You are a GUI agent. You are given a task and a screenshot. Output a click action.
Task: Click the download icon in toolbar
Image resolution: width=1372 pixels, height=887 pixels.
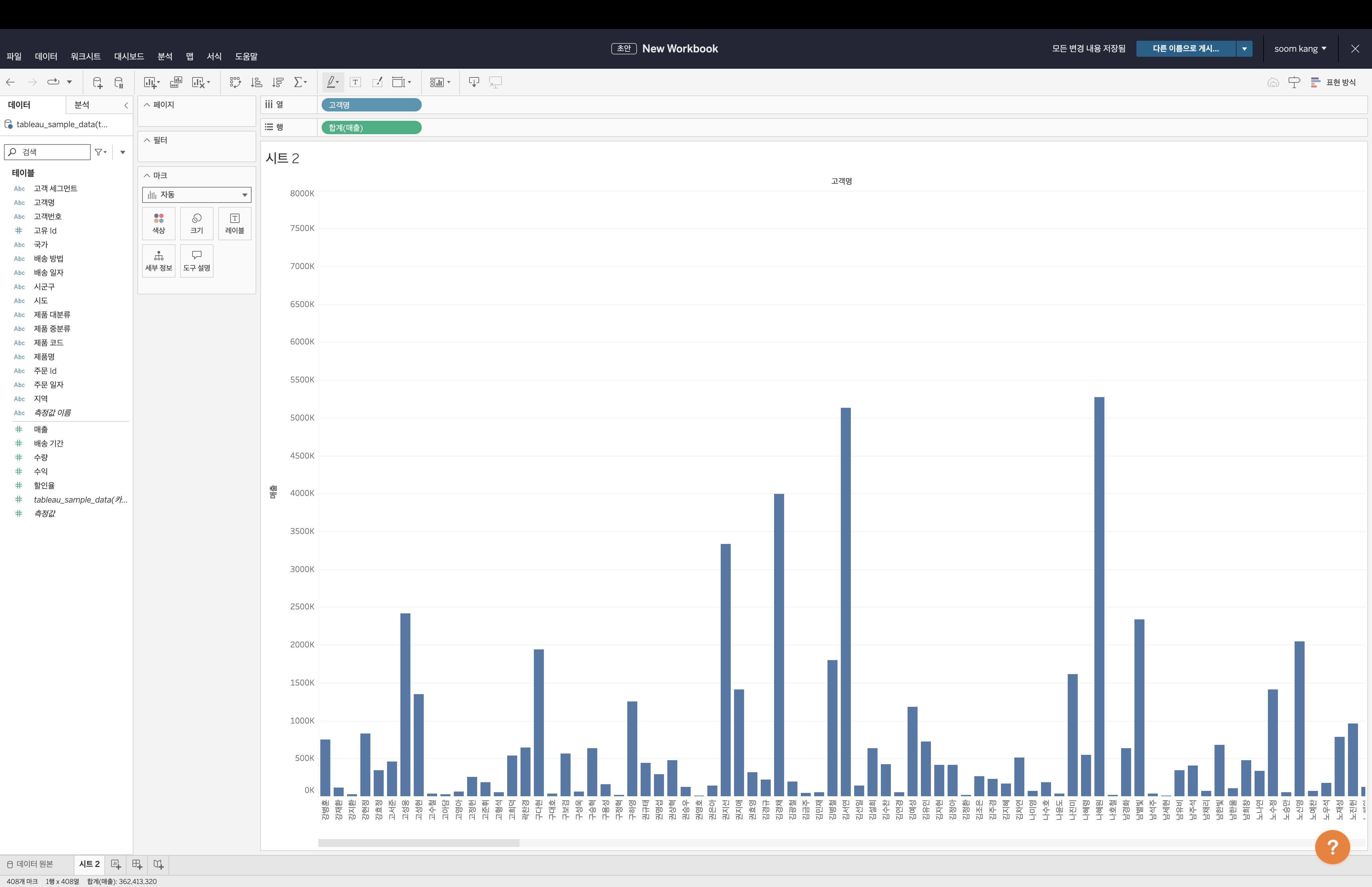[x=474, y=82]
